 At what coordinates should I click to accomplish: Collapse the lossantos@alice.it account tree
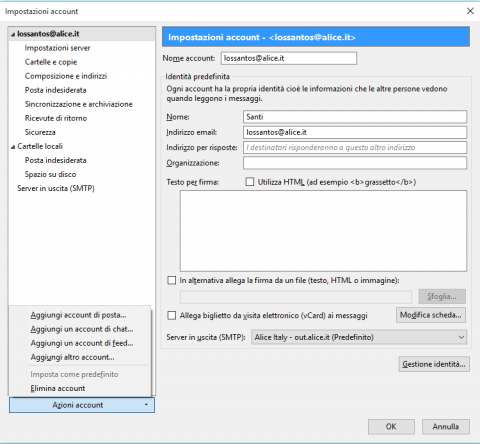[x=13, y=34]
